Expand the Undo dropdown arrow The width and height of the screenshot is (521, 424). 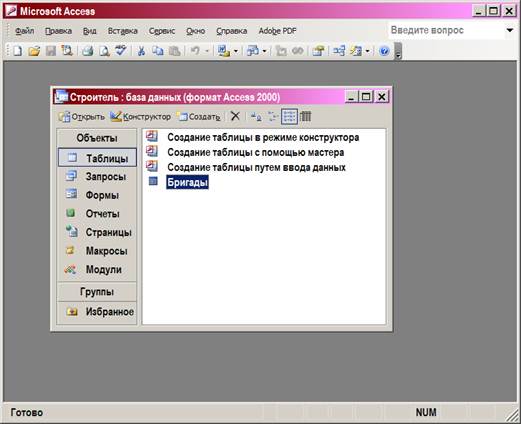pyautogui.click(x=207, y=51)
